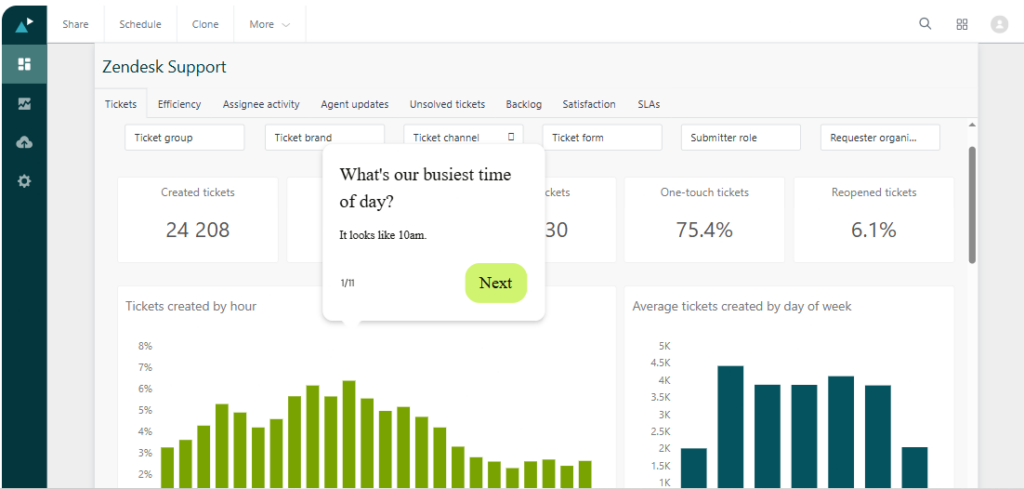This screenshot has height=489, width=1024.
Task: Expand the More dropdown menu
Action: coord(270,24)
